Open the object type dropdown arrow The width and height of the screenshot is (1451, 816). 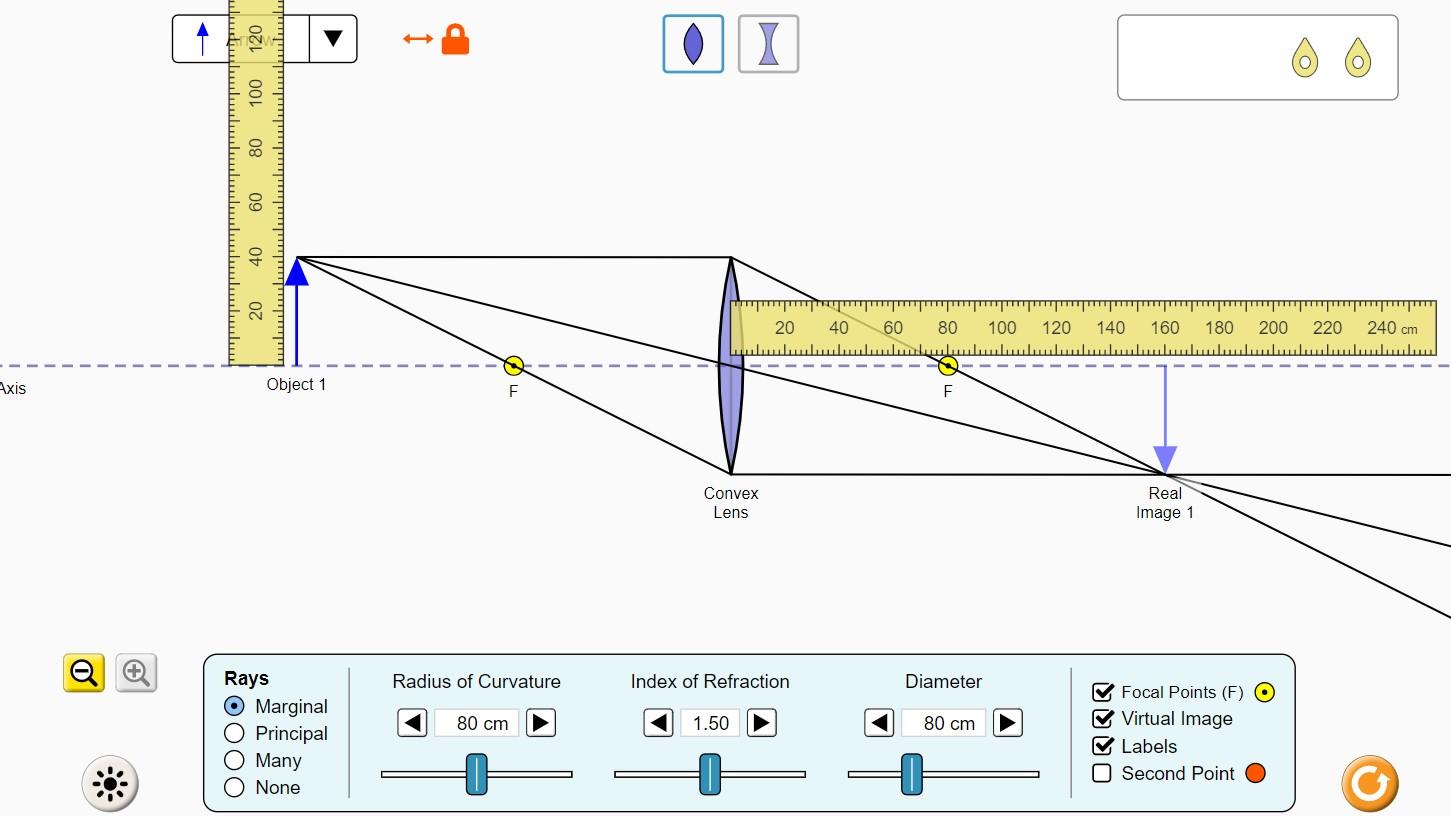pos(333,39)
